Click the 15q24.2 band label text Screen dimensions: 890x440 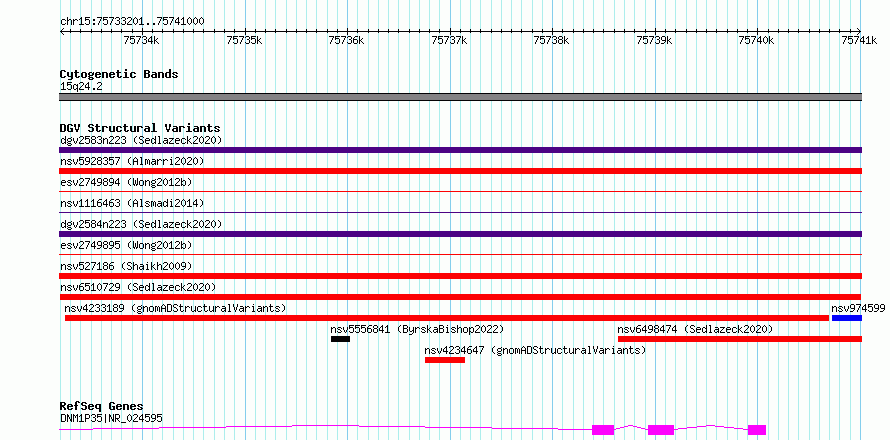81,87
